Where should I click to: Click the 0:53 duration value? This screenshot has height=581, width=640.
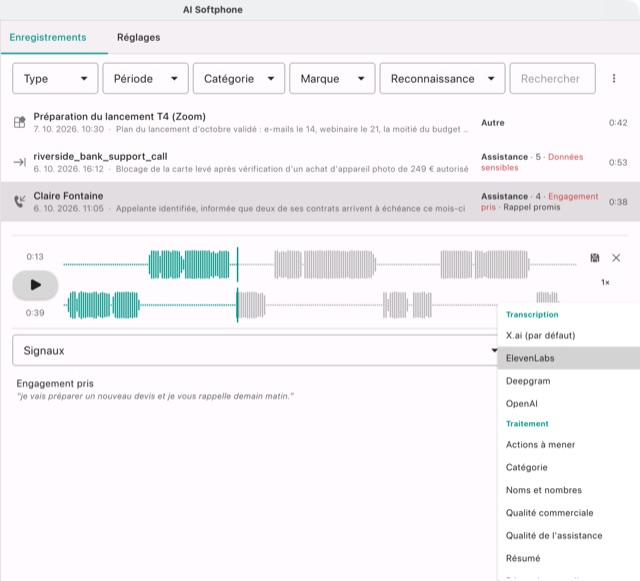(618, 162)
